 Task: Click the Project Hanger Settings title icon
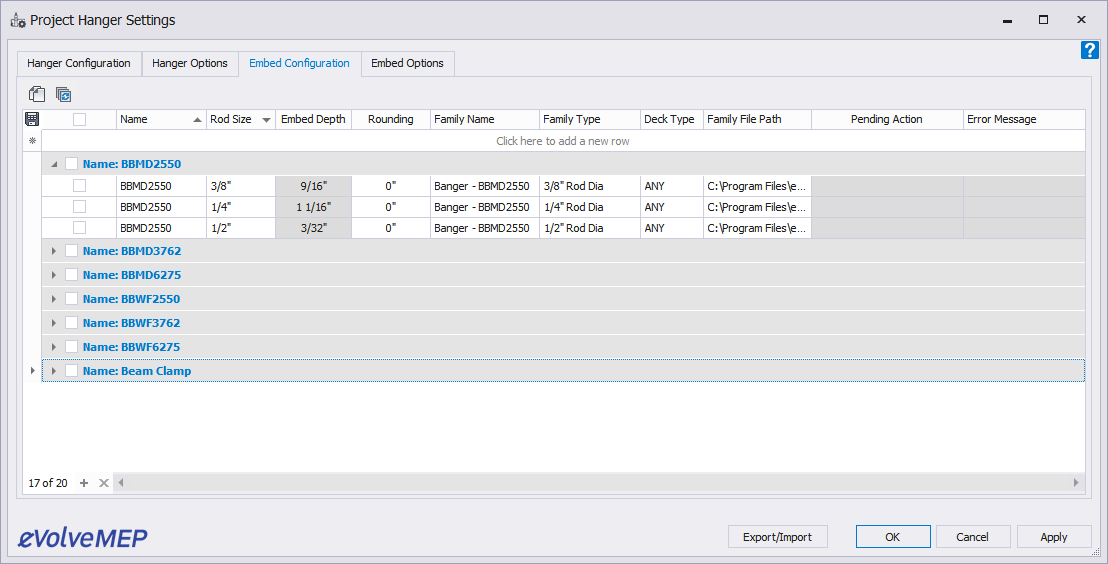(18, 20)
